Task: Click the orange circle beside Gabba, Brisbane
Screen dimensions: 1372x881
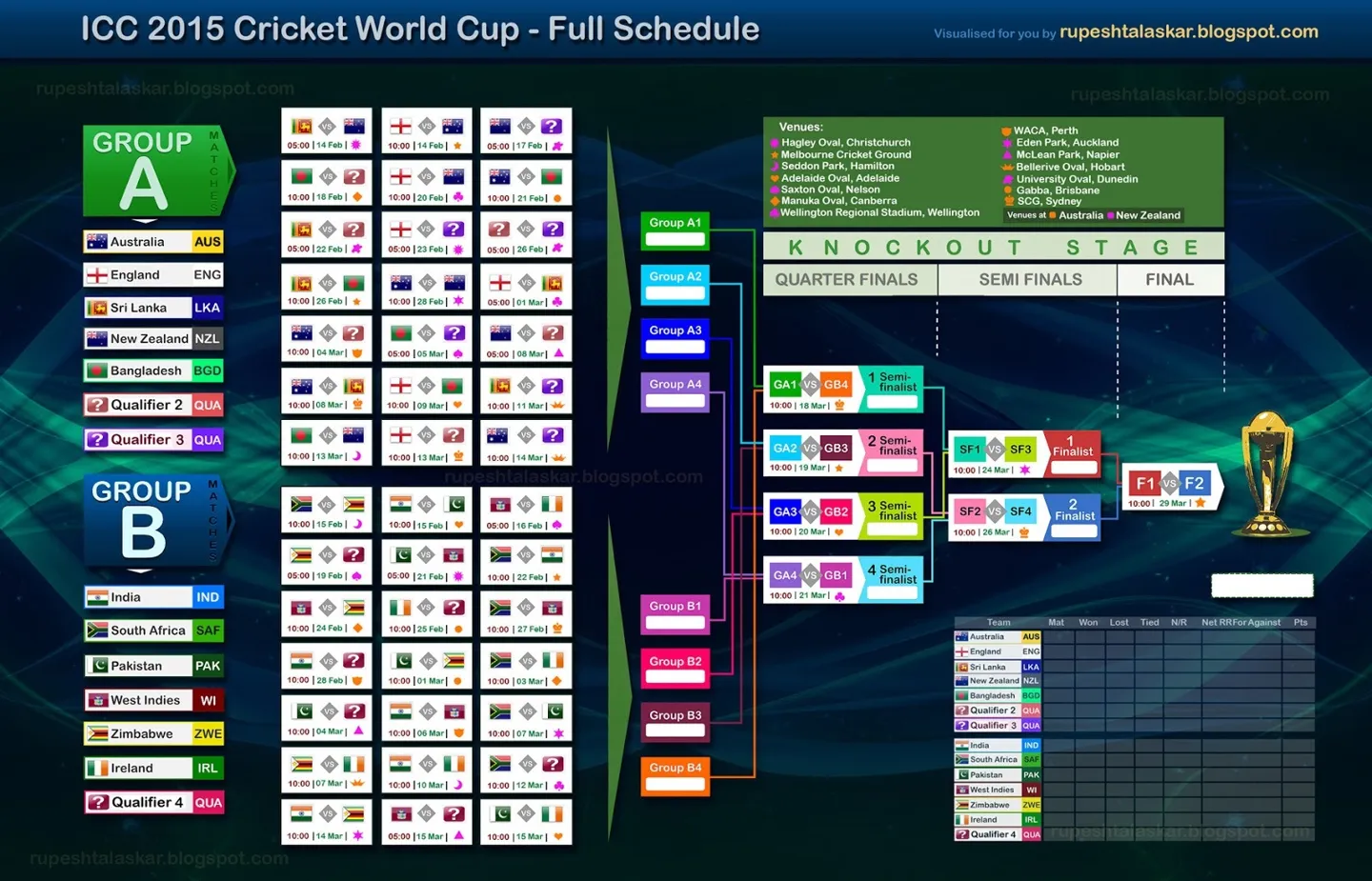Action: point(1008,190)
